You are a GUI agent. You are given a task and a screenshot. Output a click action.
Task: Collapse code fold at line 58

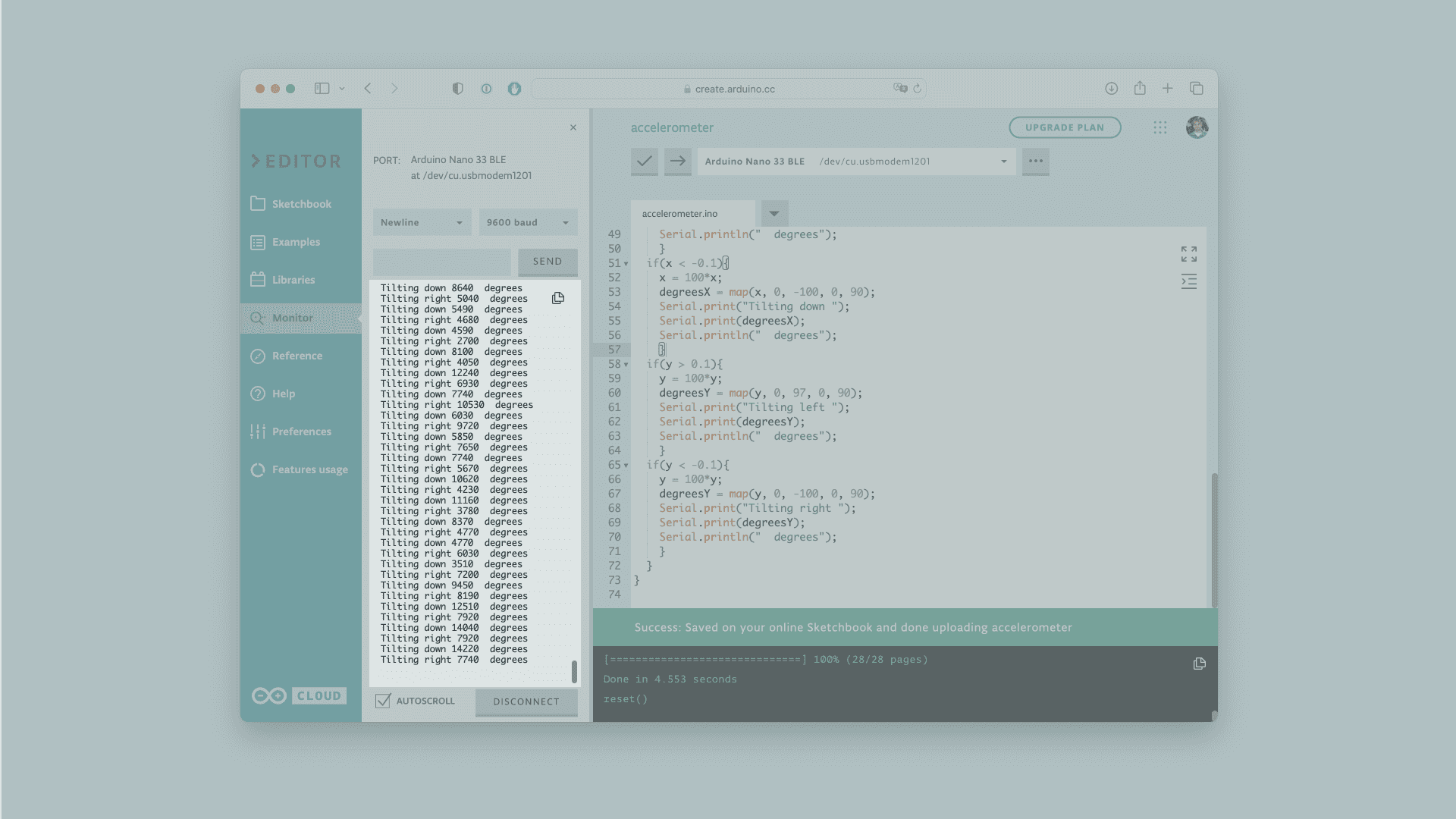coord(626,365)
